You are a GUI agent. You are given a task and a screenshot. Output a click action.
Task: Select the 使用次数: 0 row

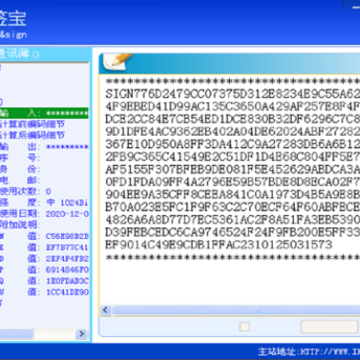[x=26, y=192]
